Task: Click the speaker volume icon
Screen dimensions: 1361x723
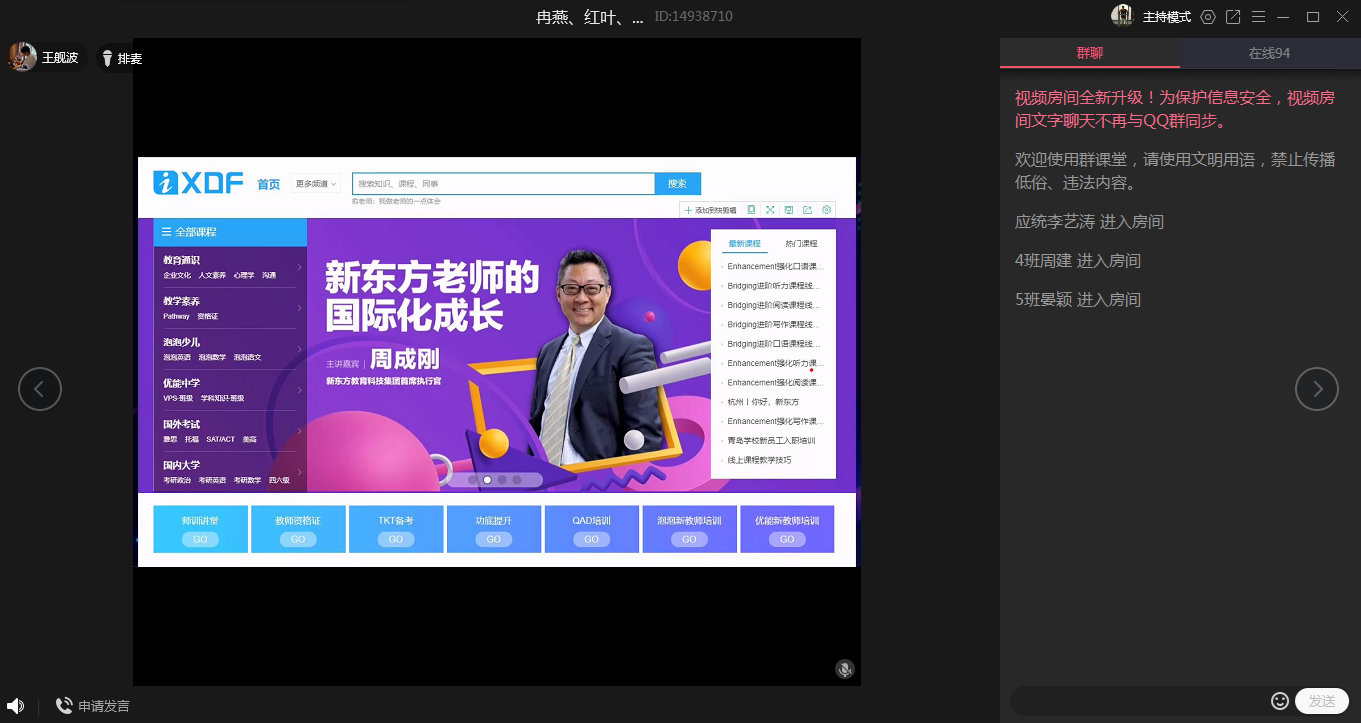Action: point(15,706)
